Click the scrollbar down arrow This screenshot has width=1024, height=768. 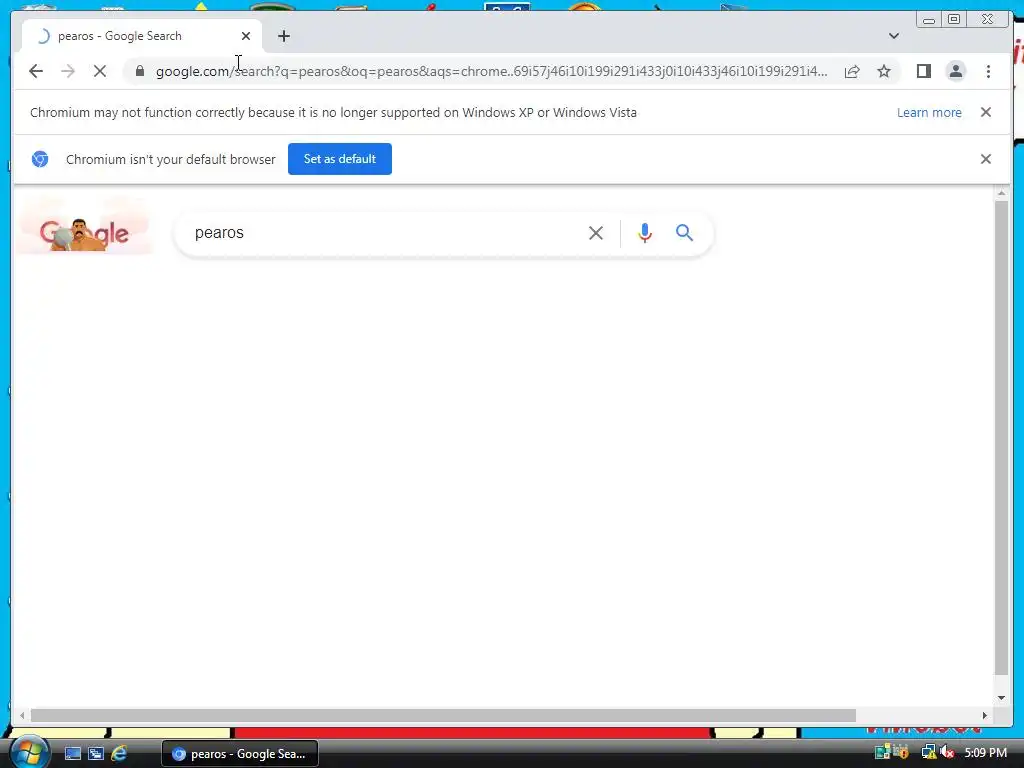tap(1001, 697)
